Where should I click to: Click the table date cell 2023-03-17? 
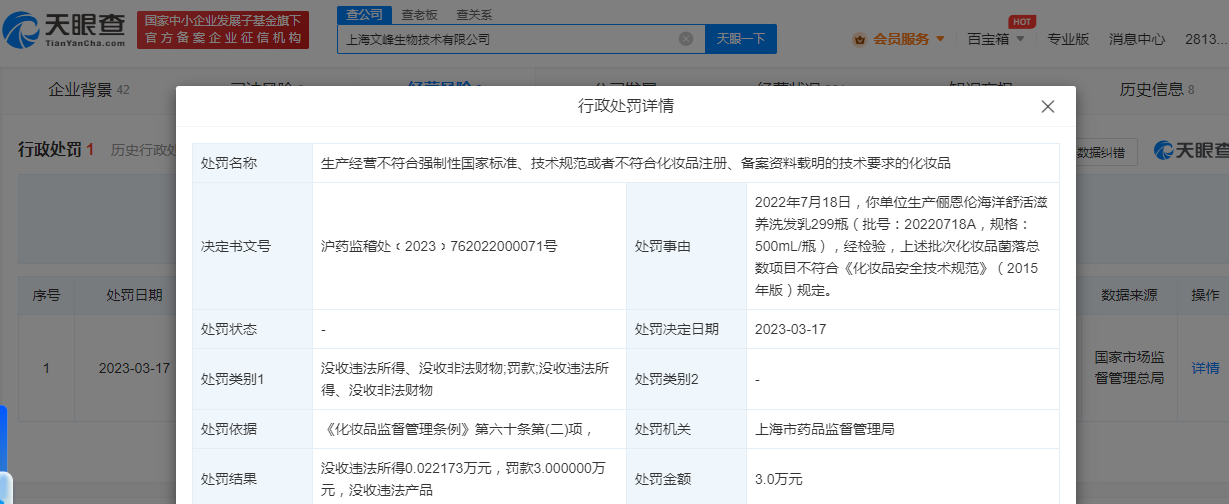[134, 368]
